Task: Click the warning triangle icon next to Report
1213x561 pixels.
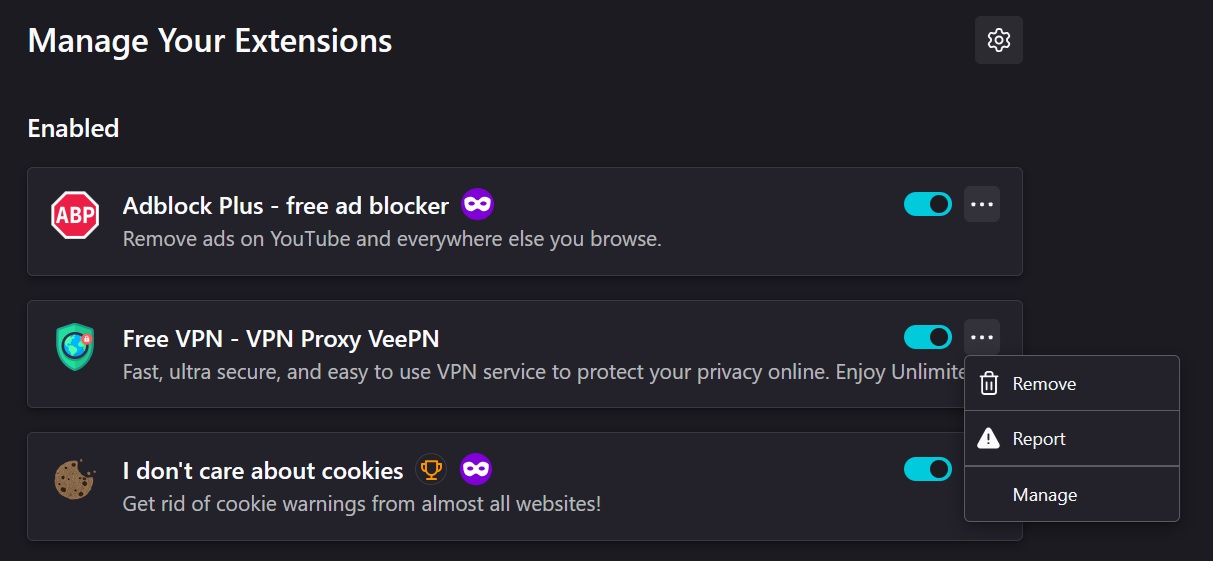Action: click(989, 439)
